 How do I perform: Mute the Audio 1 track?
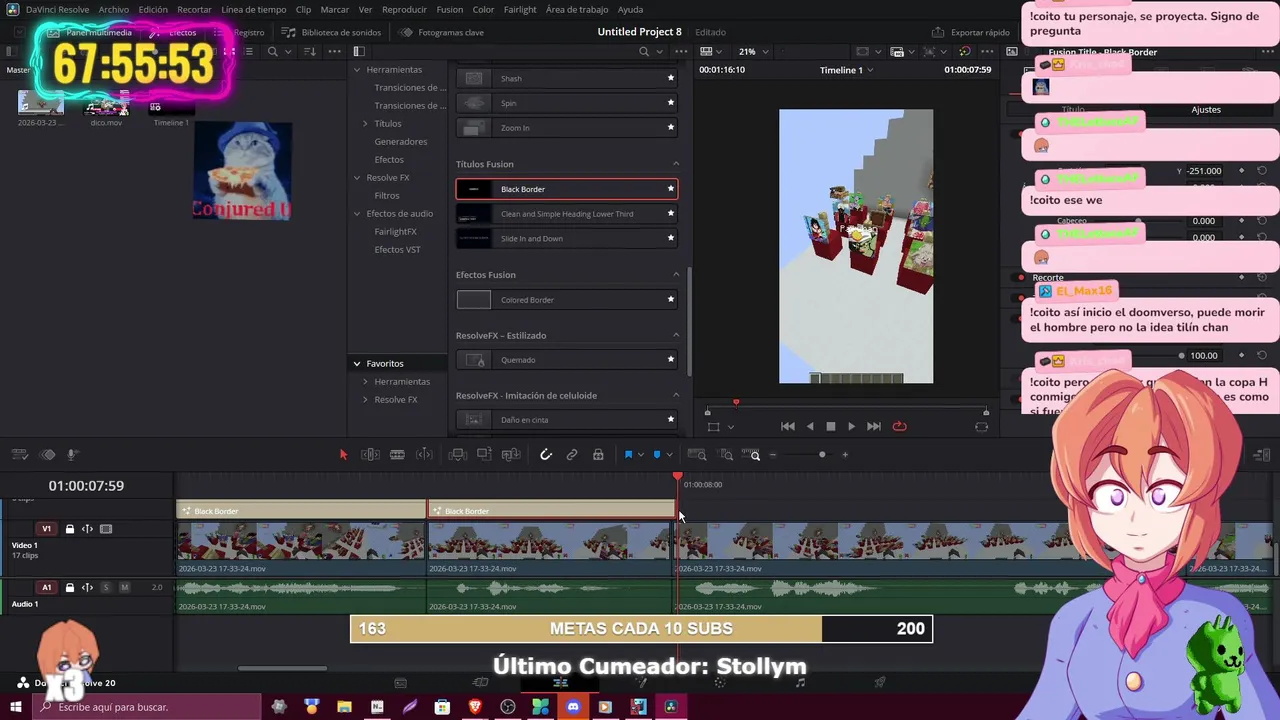click(124, 588)
